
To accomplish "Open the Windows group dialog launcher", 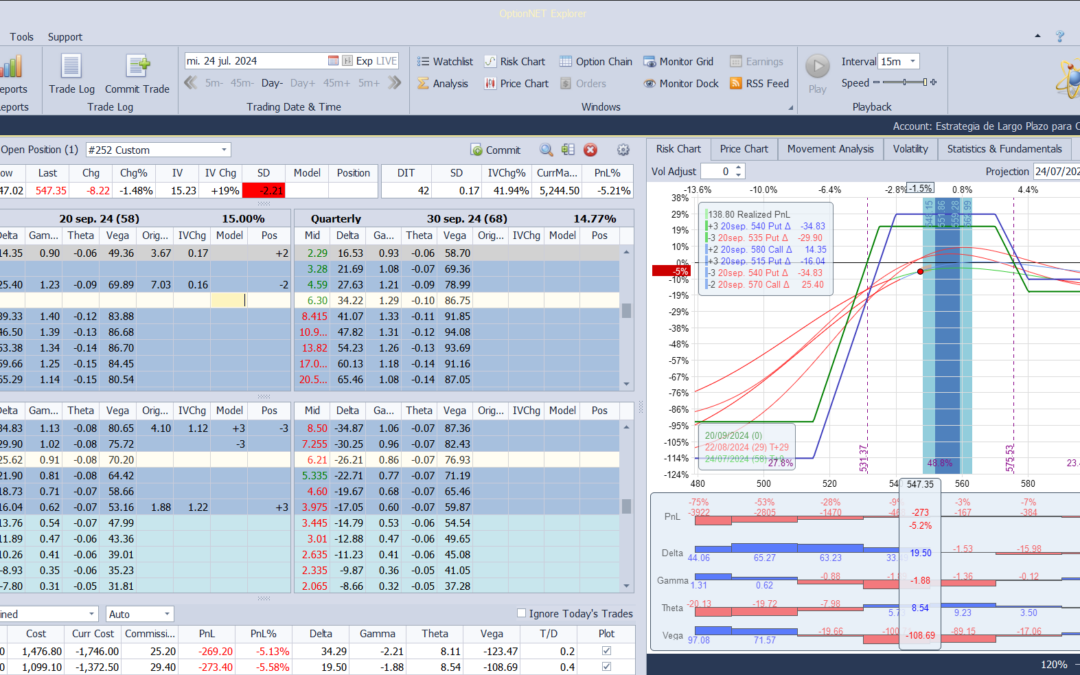I will pyautogui.click(x=791, y=107).
